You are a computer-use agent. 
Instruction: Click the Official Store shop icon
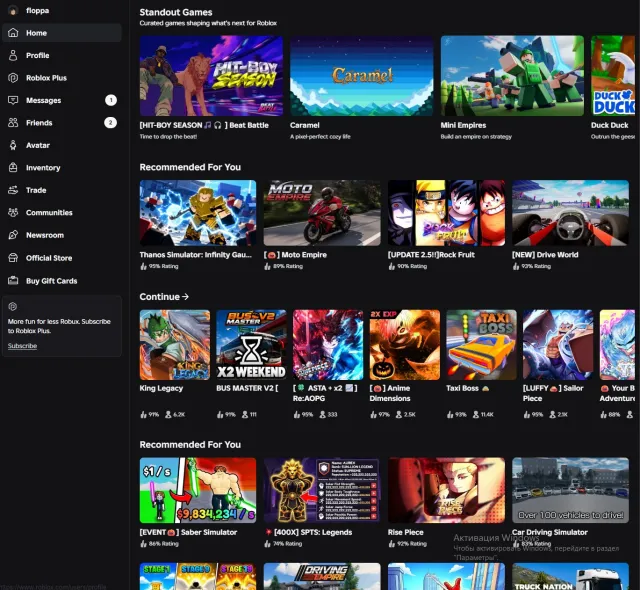[13, 258]
